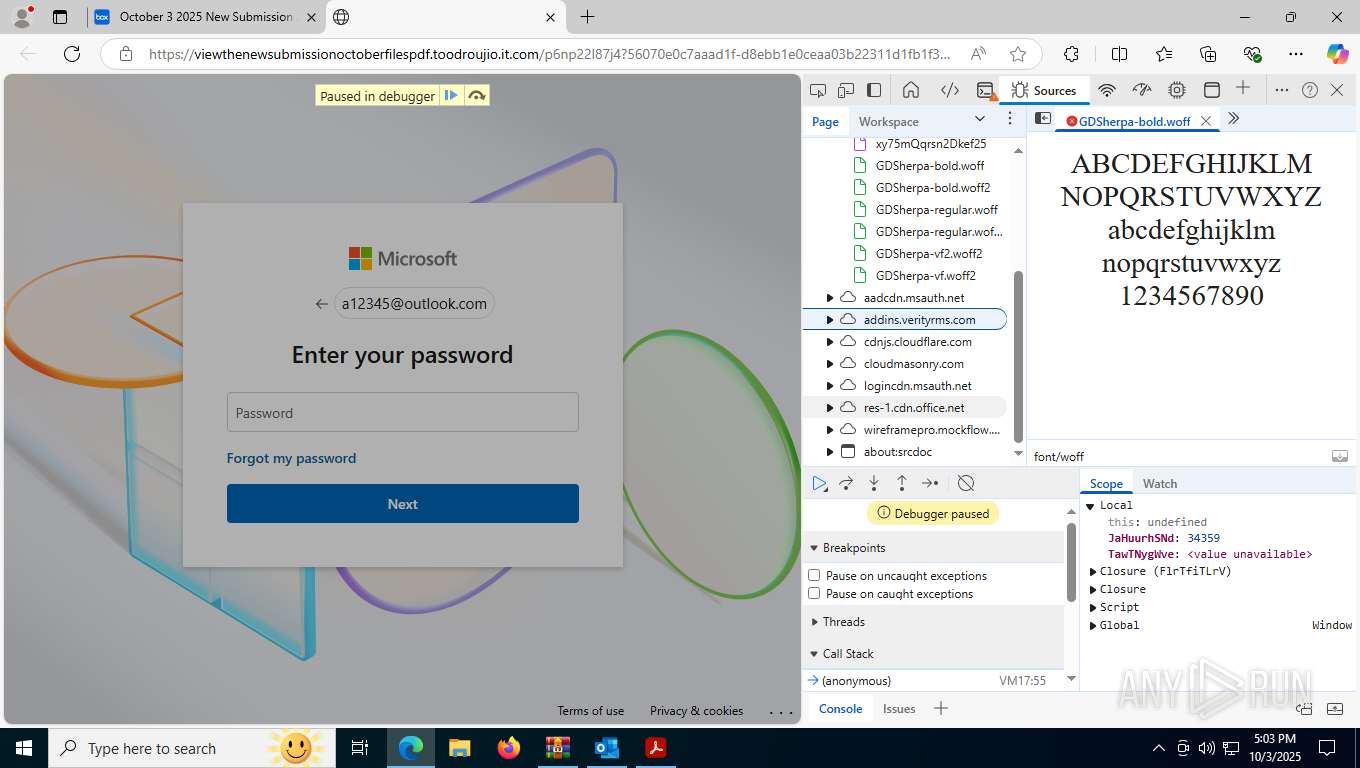This screenshot has width=1360, height=768.
Task: Open DevTools help question mark icon
Action: 1310,90
